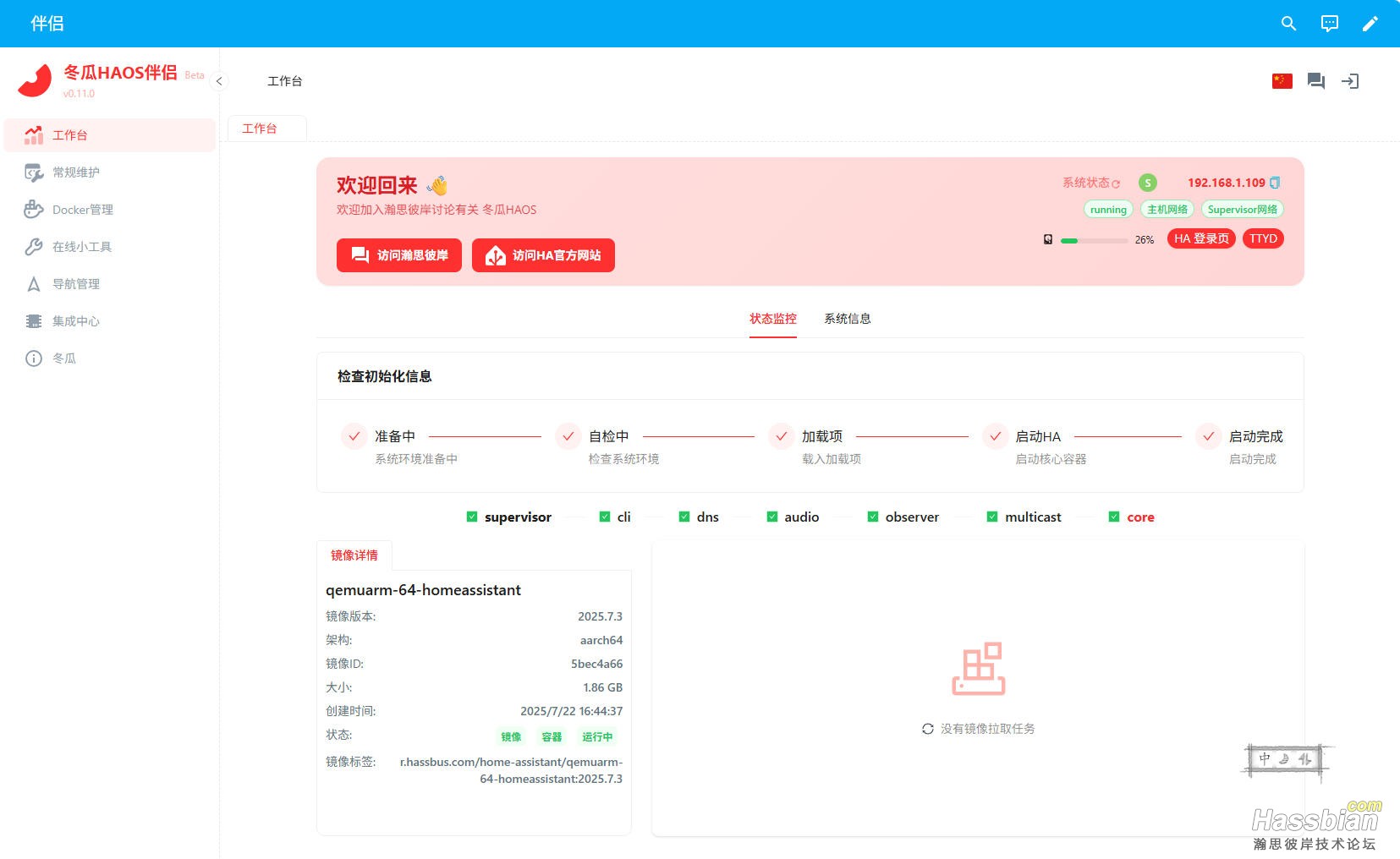
Task: Open 导航管理 in the sidebar
Action: click(x=110, y=284)
